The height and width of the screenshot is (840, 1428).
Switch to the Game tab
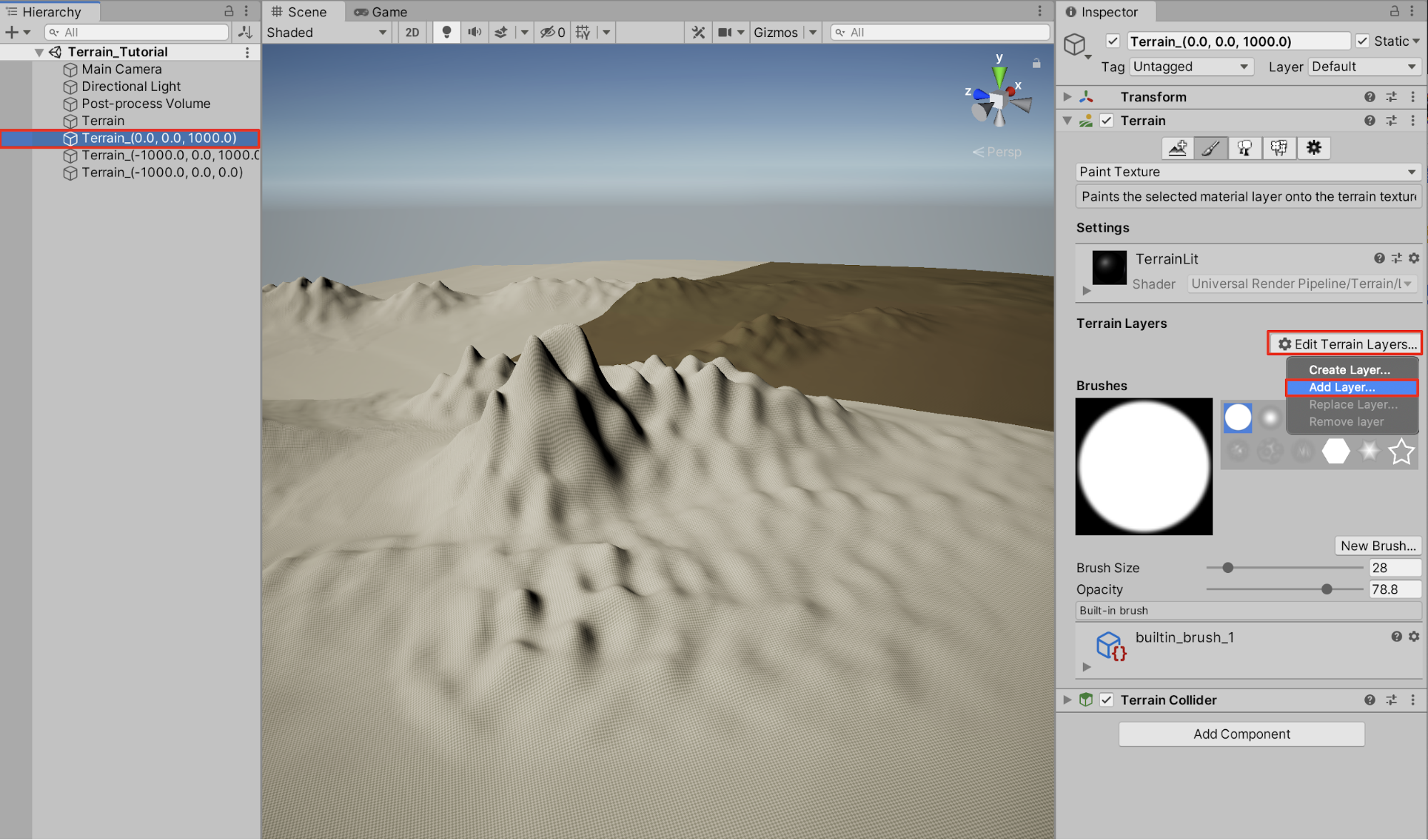point(381,12)
